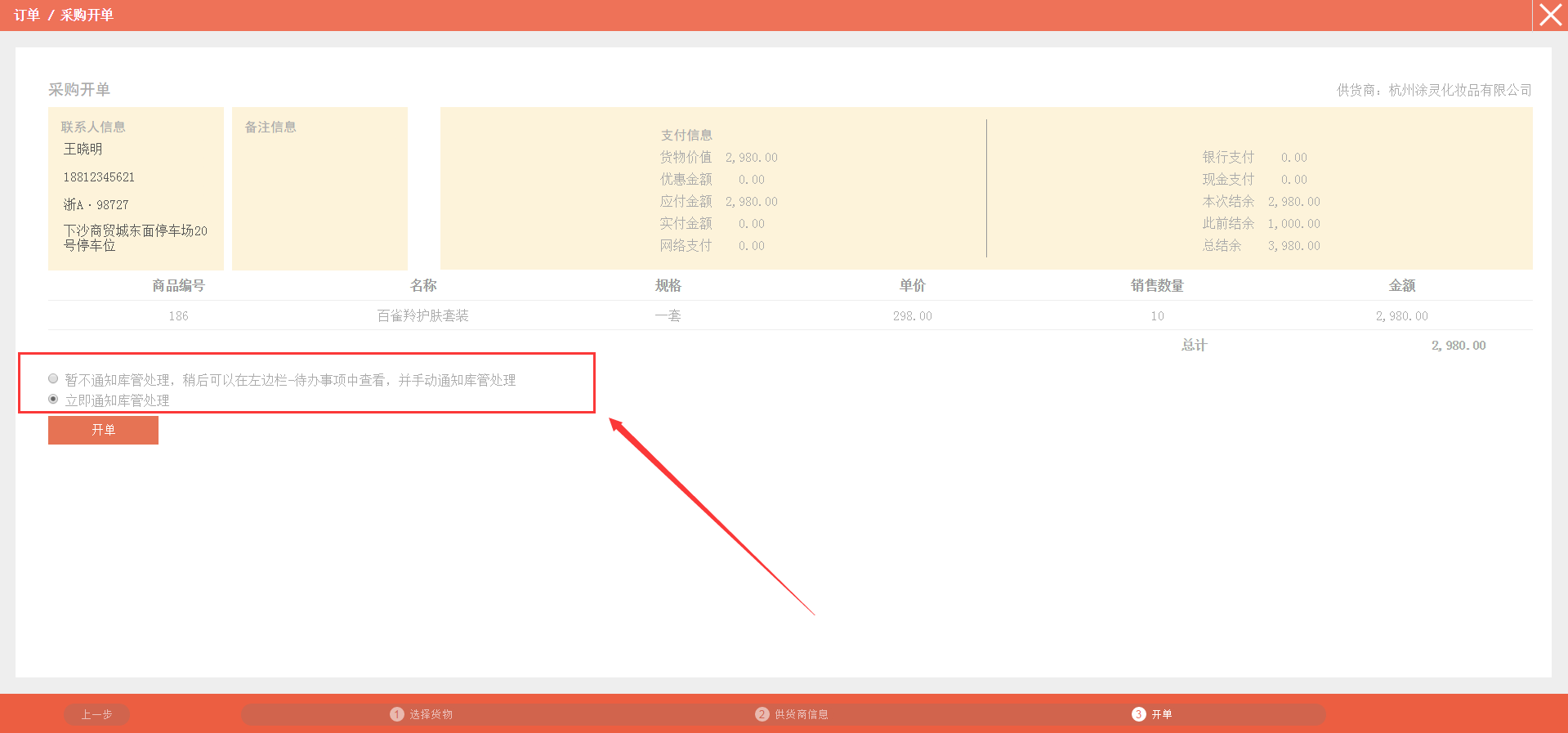Click the 规格 column header
1568x733 pixels.
tap(668, 285)
